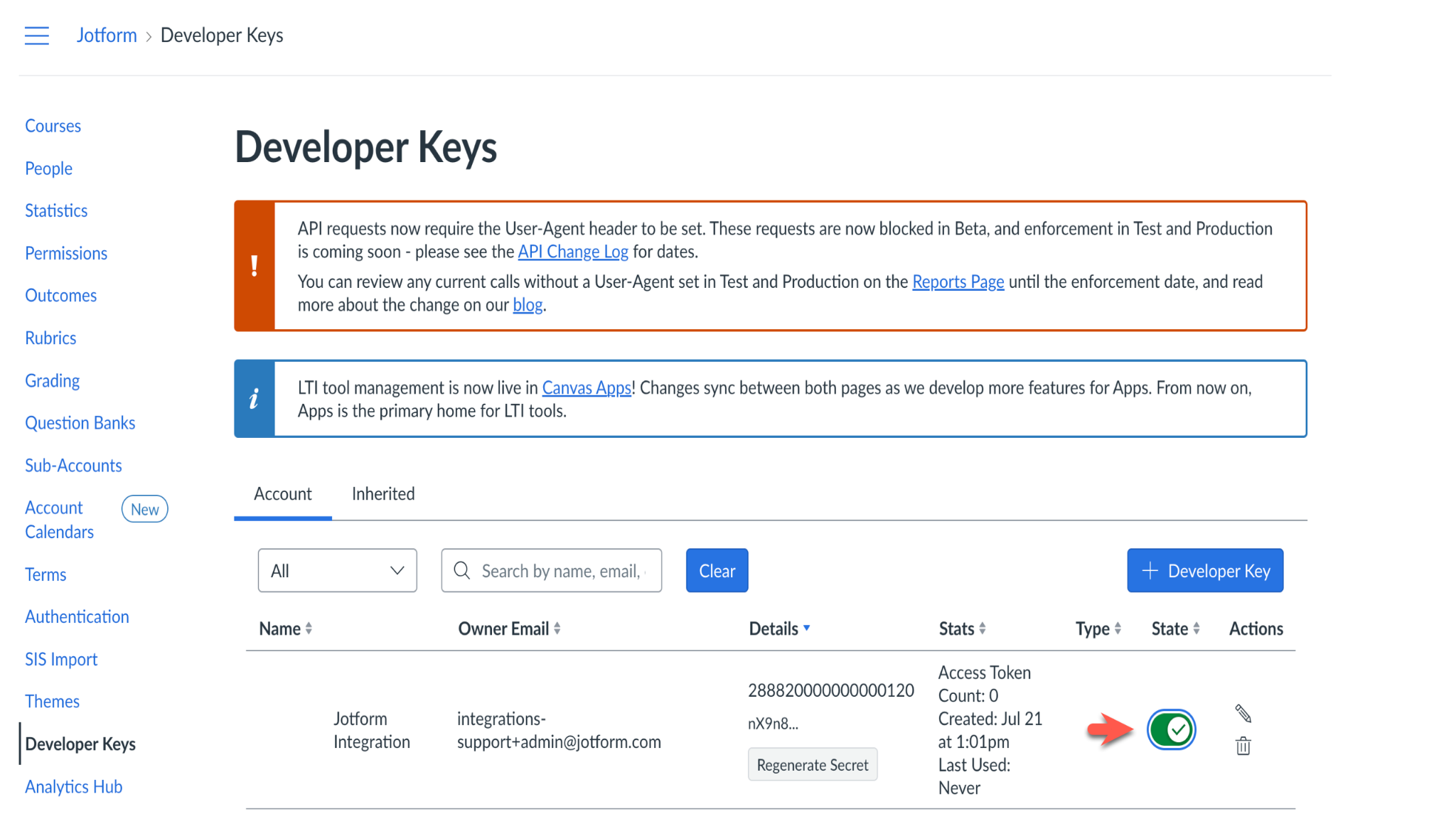Image resolution: width=1456 pixels, height=819 pixels.
Task: Focus the search by name, email field
Action: tap(552, 570)
